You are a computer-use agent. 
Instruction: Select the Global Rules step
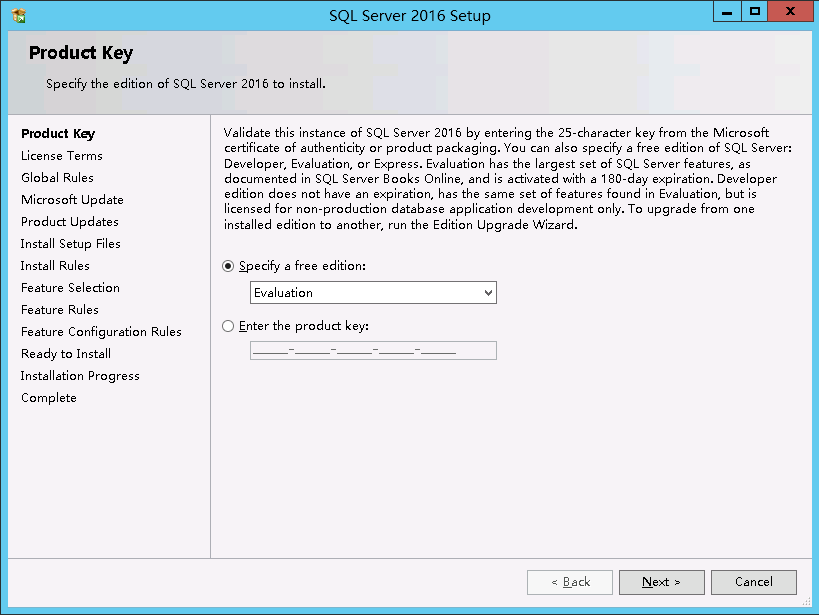(x=57, y=178)
